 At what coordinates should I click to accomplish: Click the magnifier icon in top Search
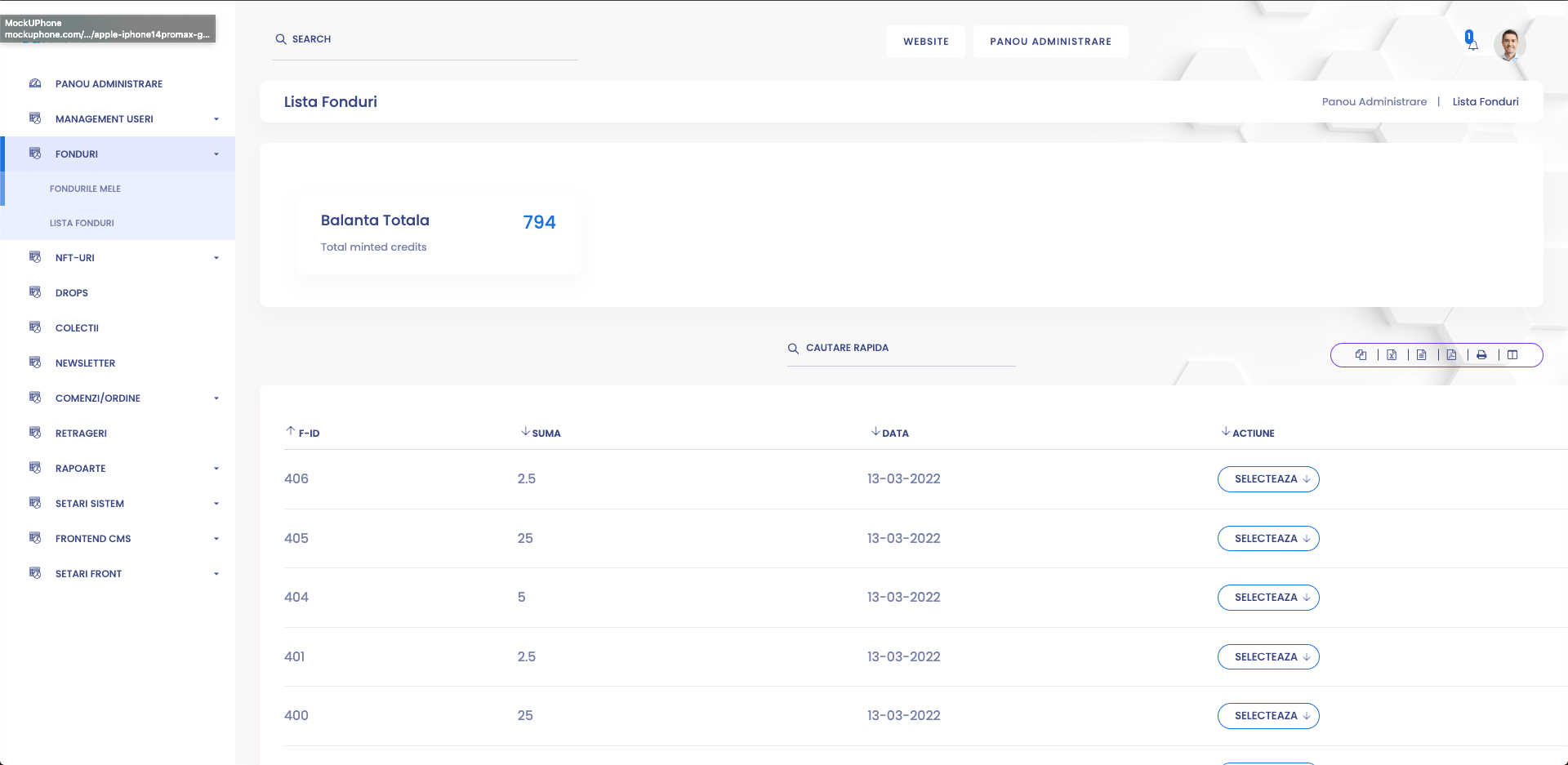point(281,39)
